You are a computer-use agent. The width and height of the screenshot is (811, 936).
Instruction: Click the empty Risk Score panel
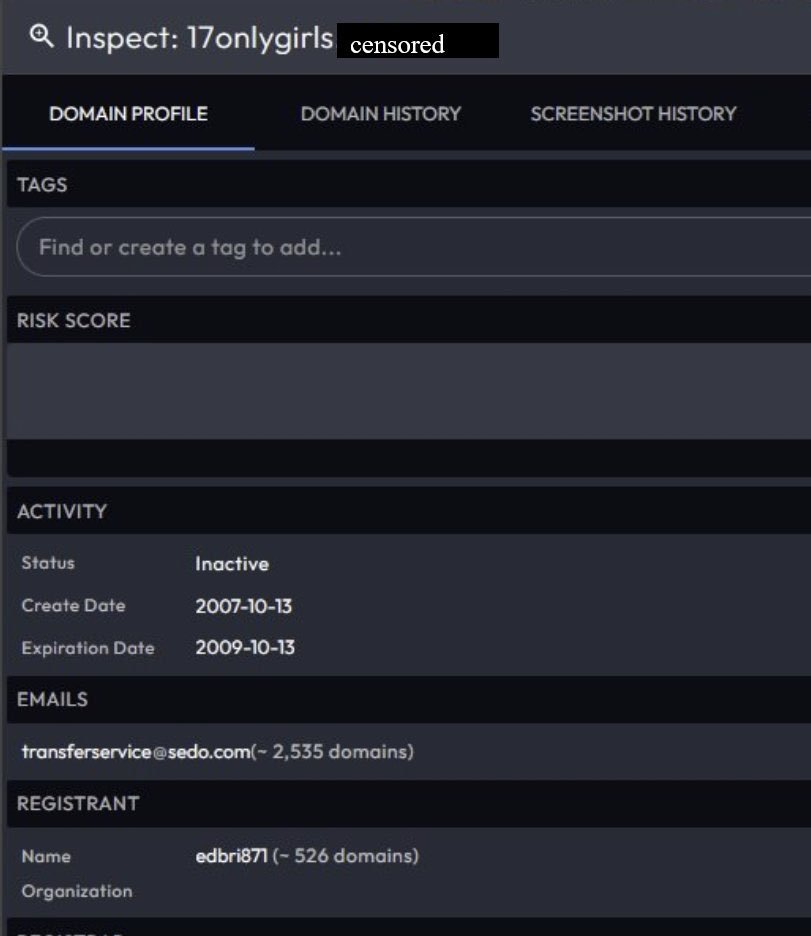tap(408, 391)
